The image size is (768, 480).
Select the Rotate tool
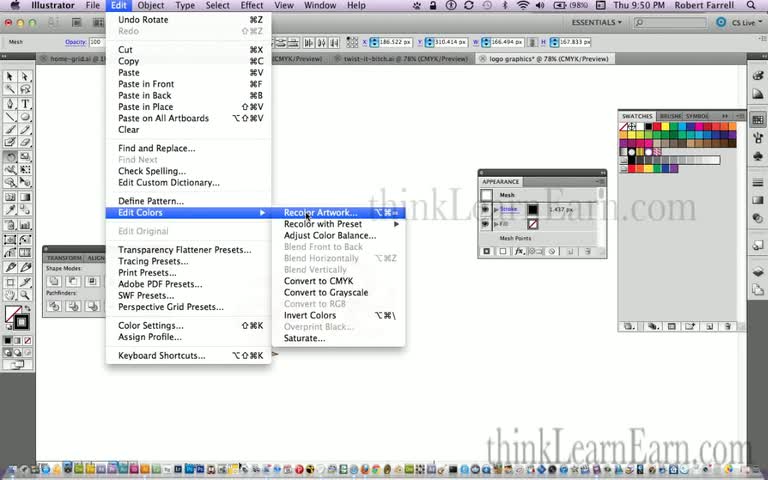(10, 157)
